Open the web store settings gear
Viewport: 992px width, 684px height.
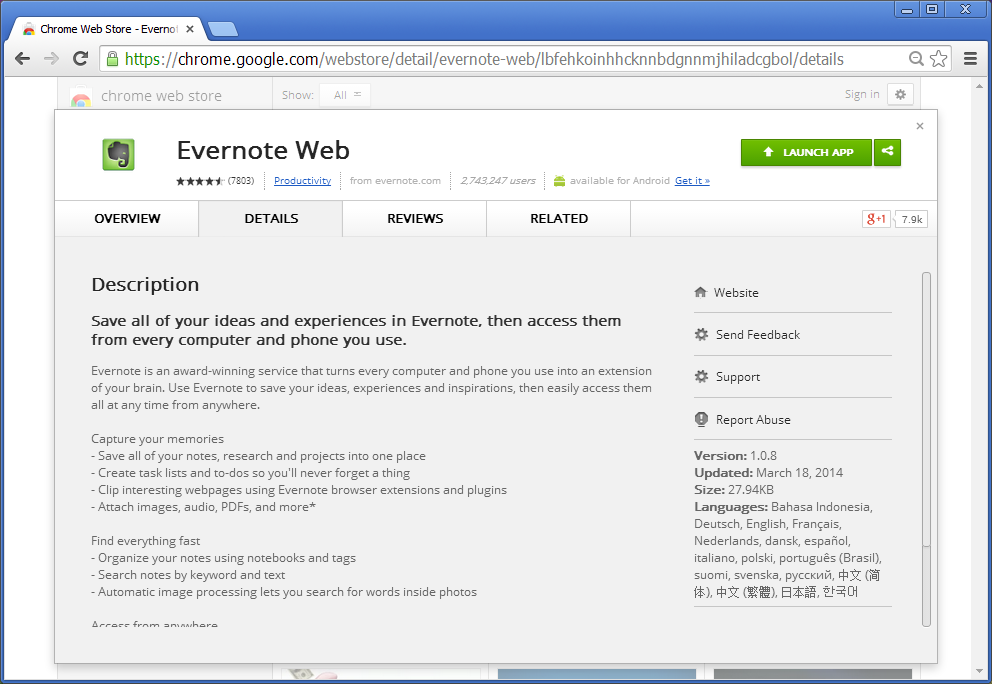click(x=900, y=94)
